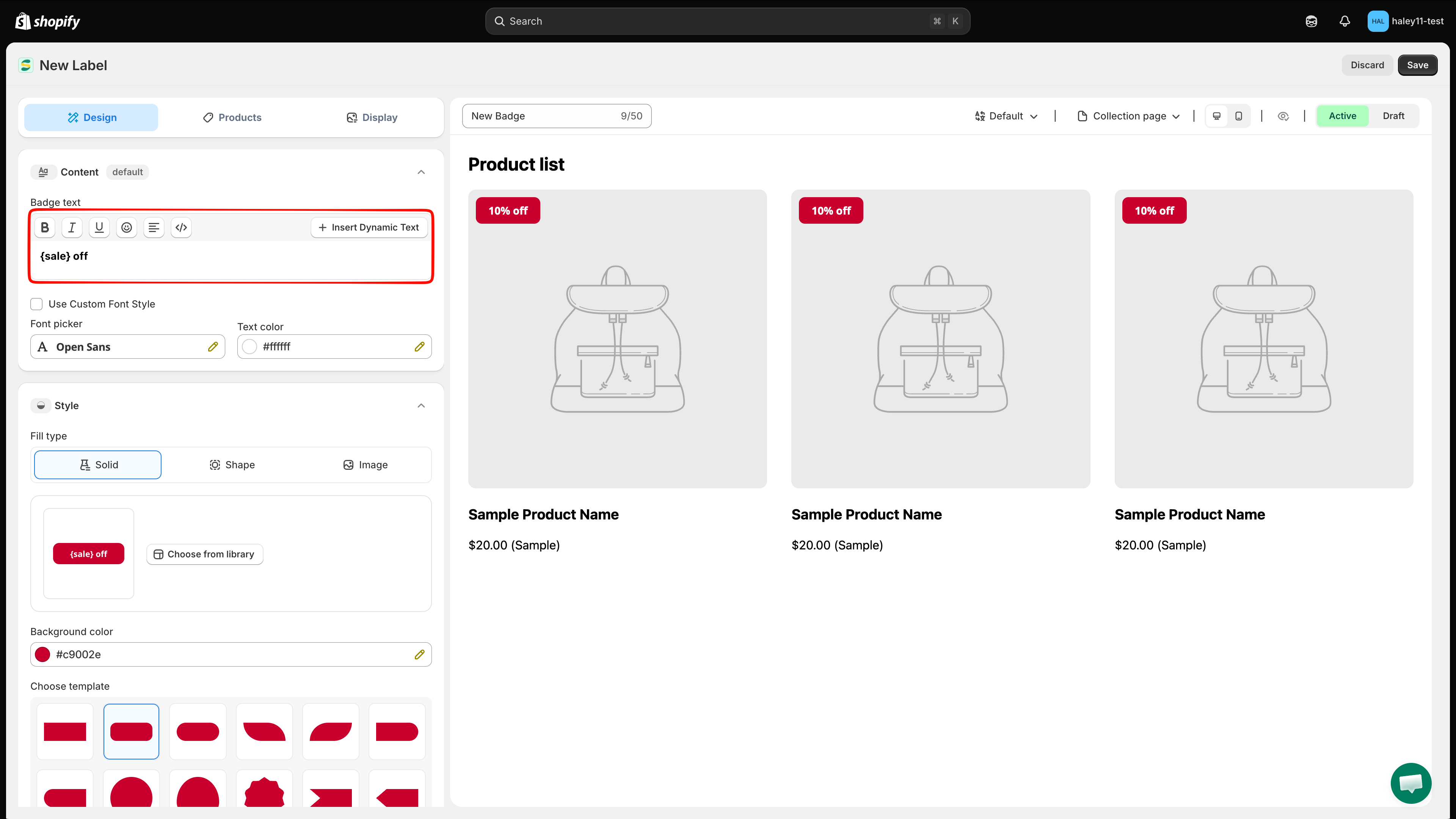This screenshot has width=1456, height=819.
Task: Click into the {sale} off text area
Action: (231, 259)
